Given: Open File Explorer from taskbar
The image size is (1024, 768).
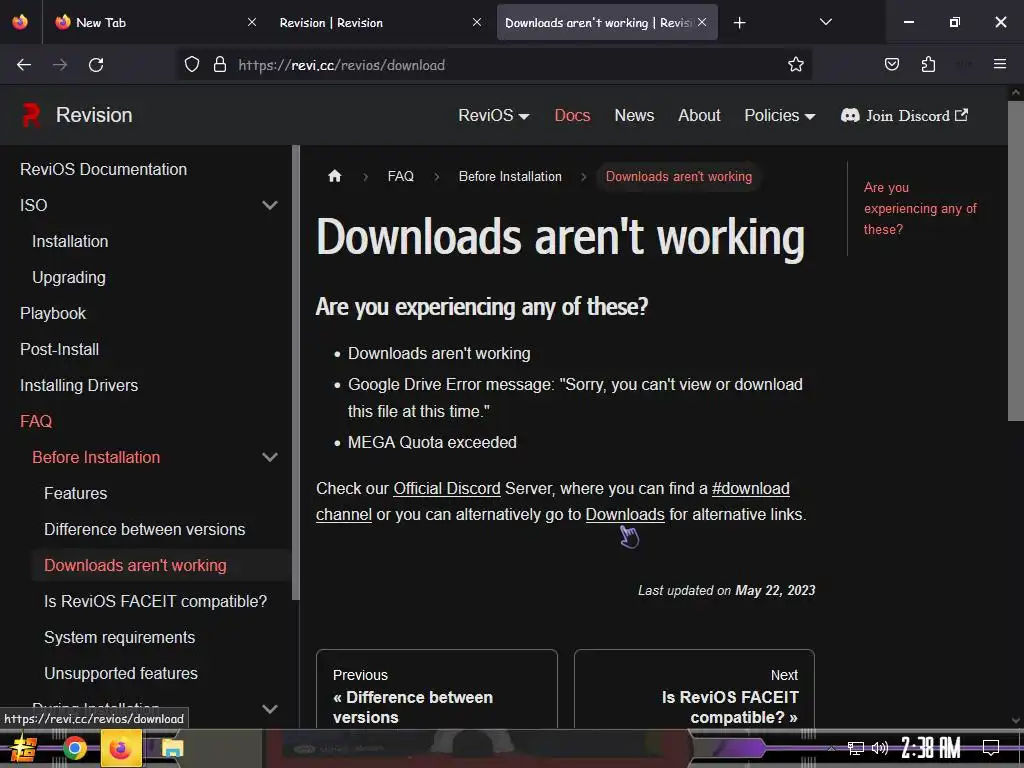Looking at the screenshot, I should point(172,748).
